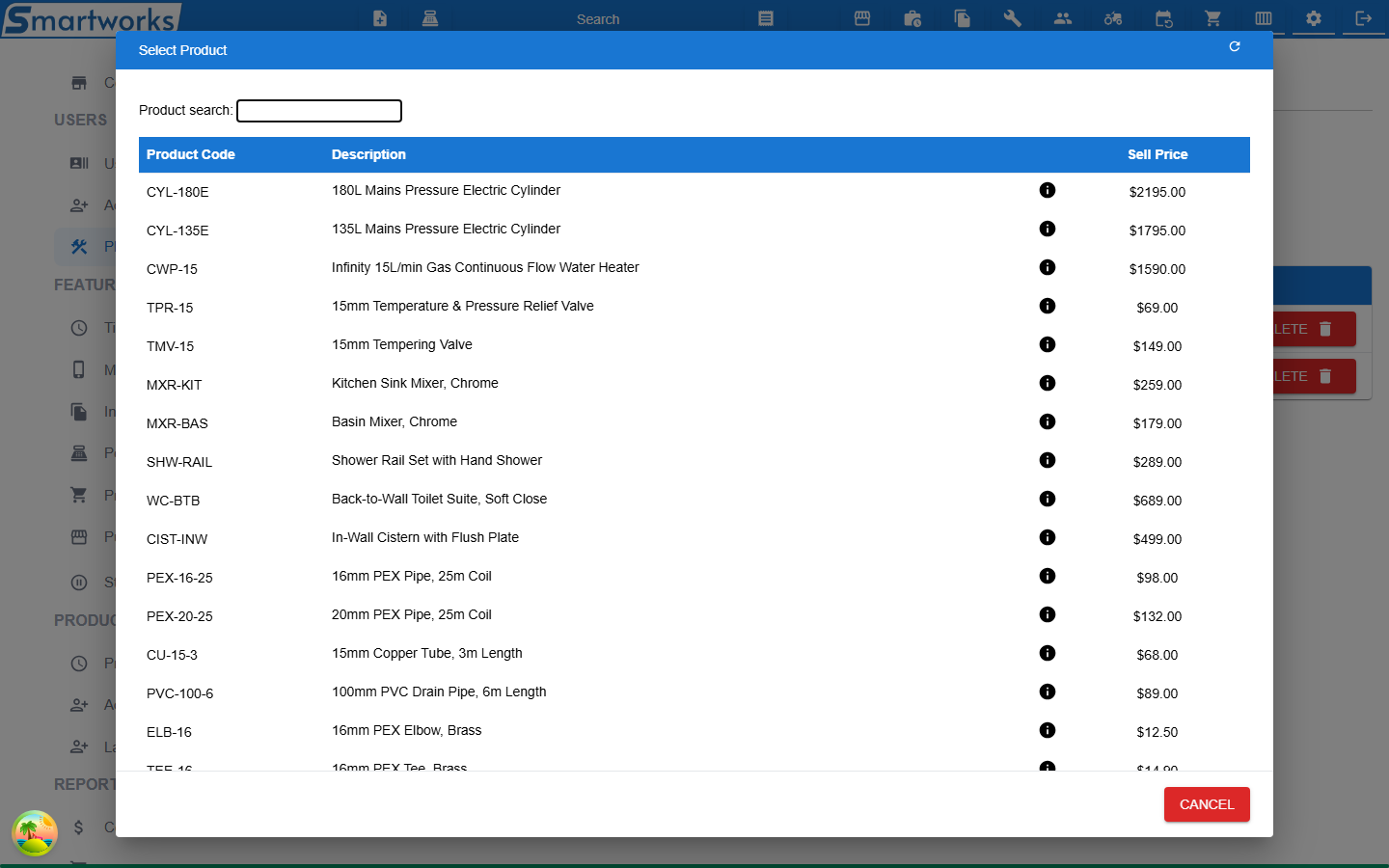The height and width of the screenshot is (868, 1389).
Task: Click the Smartworks logo
Action: pyautogui.click(x=91, y=19)
